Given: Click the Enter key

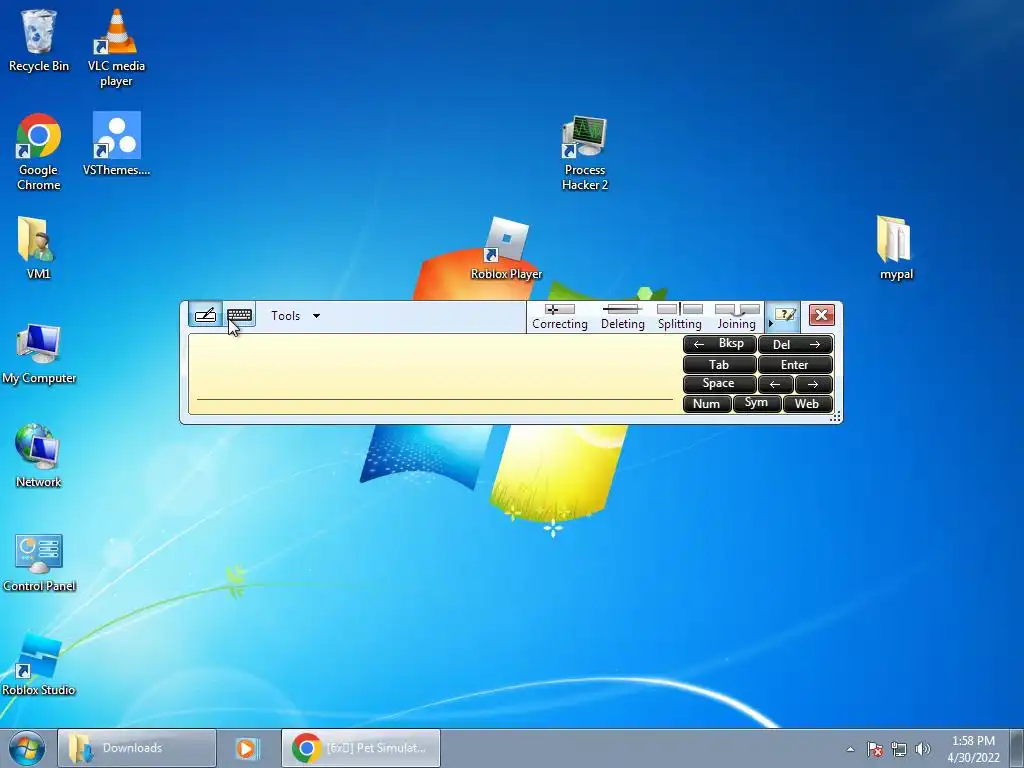Looking at the screenshot, I should 795,364.
